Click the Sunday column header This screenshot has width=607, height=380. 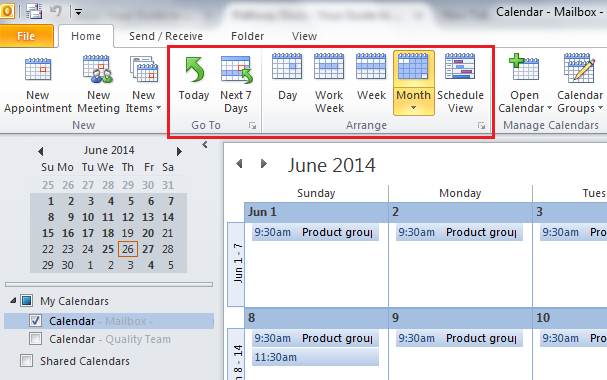[x=316, y=193]
